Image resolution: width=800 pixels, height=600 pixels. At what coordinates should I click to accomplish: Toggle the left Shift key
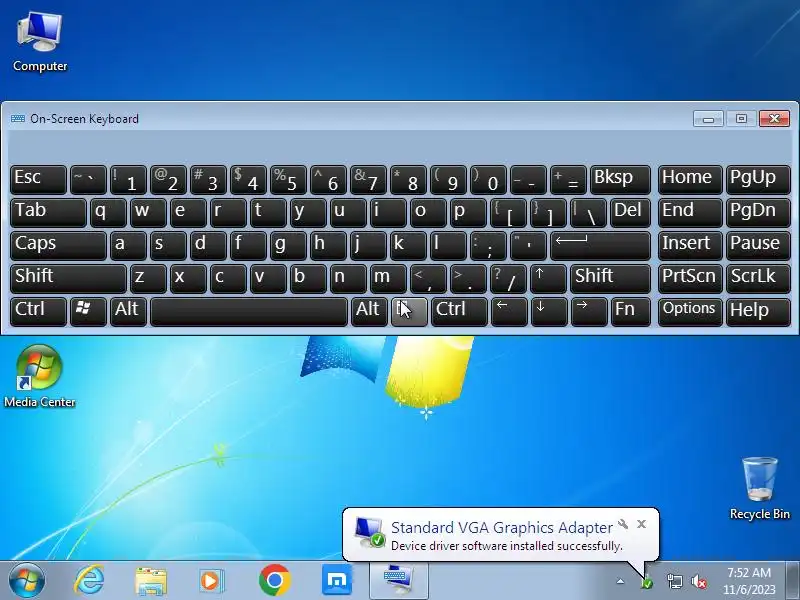68,279
